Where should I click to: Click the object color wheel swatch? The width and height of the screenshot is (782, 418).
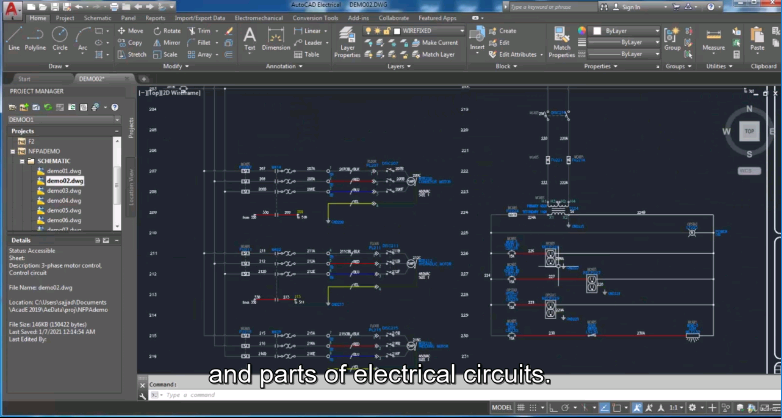click(582, 30)
